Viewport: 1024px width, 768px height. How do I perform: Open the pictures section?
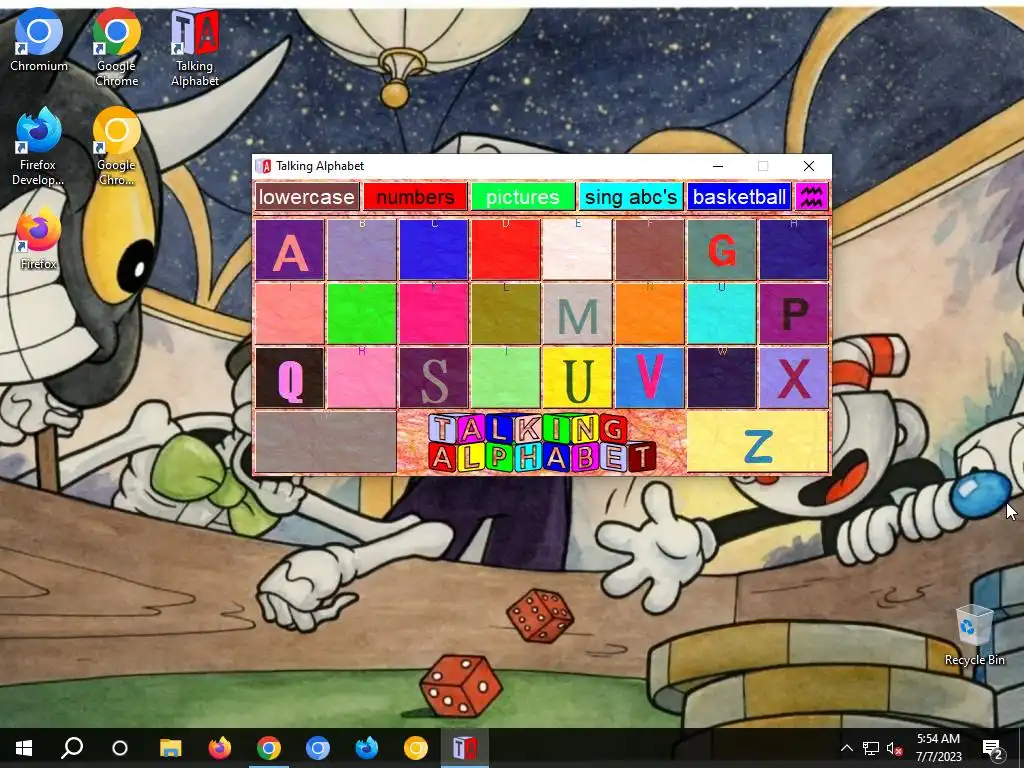click(522, 197)
